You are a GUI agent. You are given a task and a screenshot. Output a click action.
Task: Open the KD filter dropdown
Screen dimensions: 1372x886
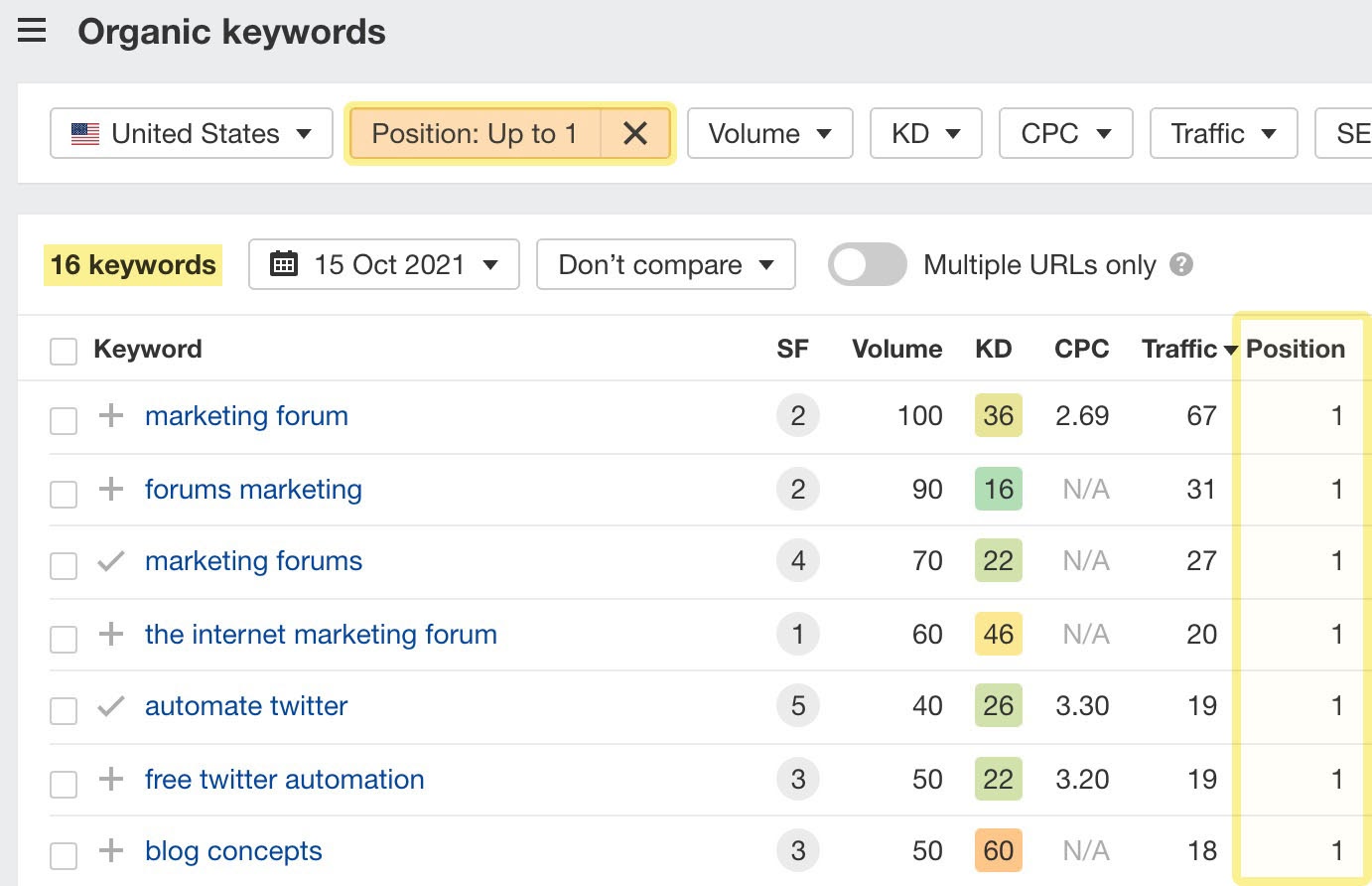[x=925, y=132]
